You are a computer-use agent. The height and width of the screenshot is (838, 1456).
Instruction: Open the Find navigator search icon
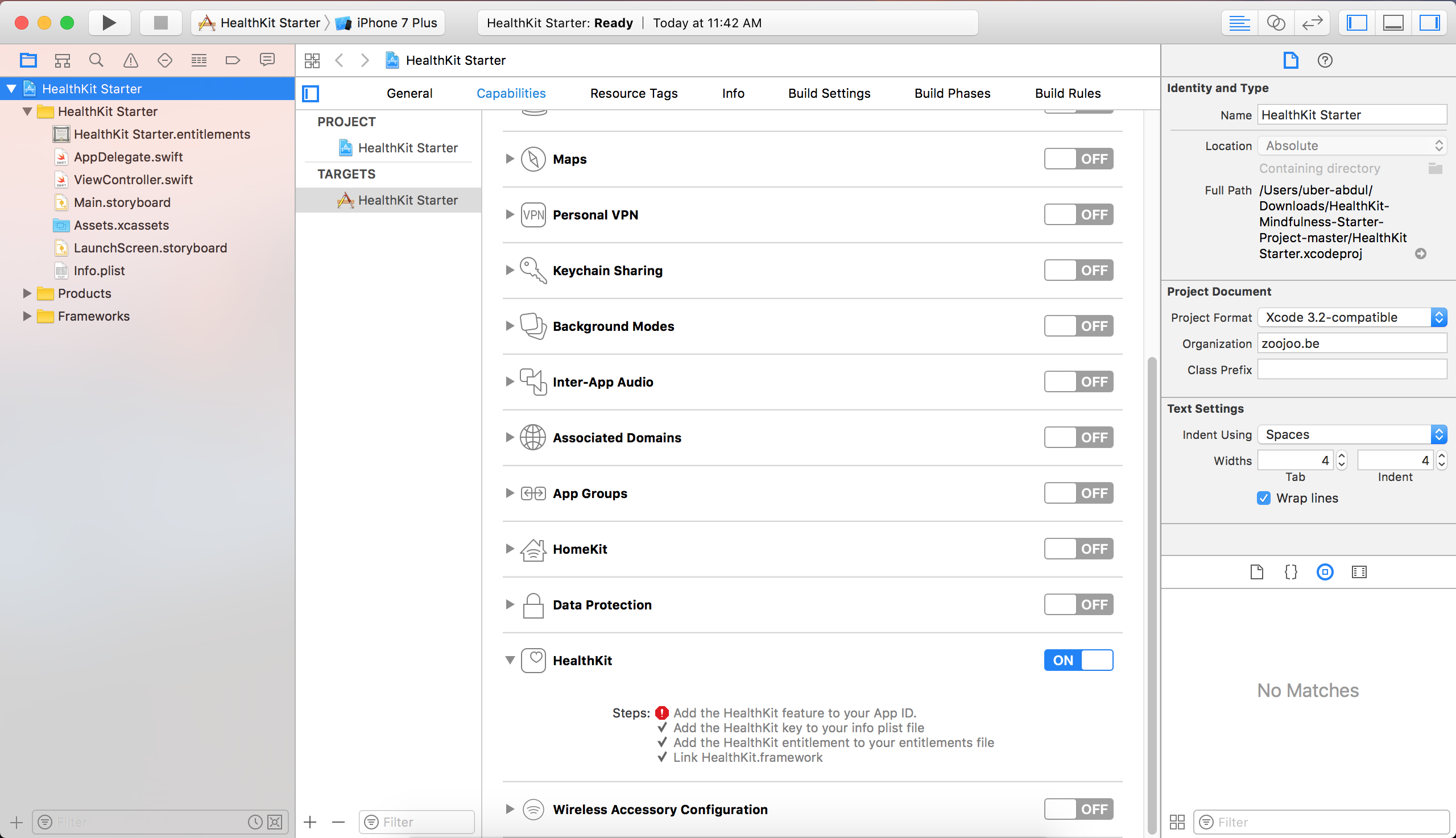pyautogui.click(x=96, y=60)
